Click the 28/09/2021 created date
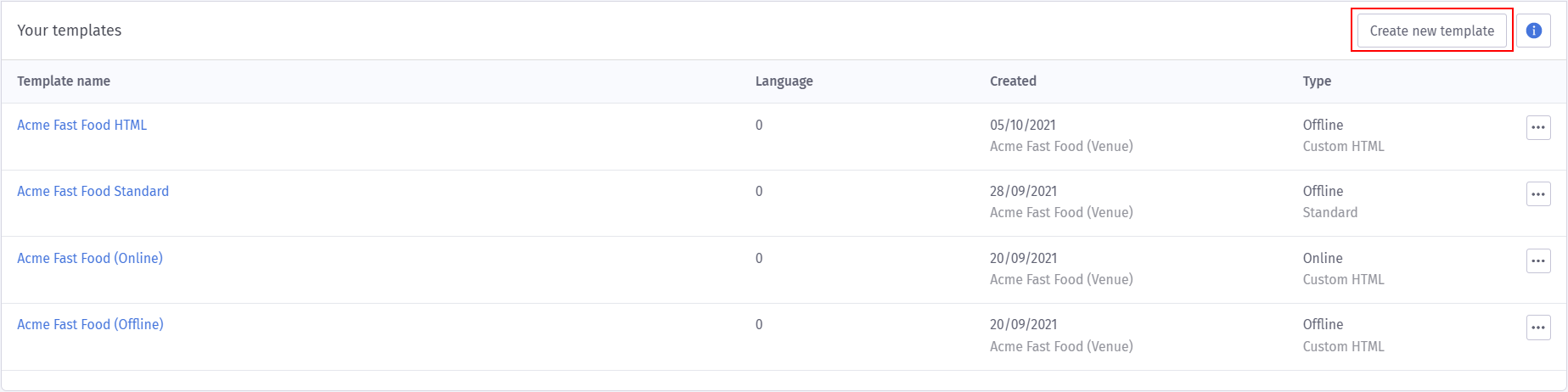 [x=1023, y=191]
